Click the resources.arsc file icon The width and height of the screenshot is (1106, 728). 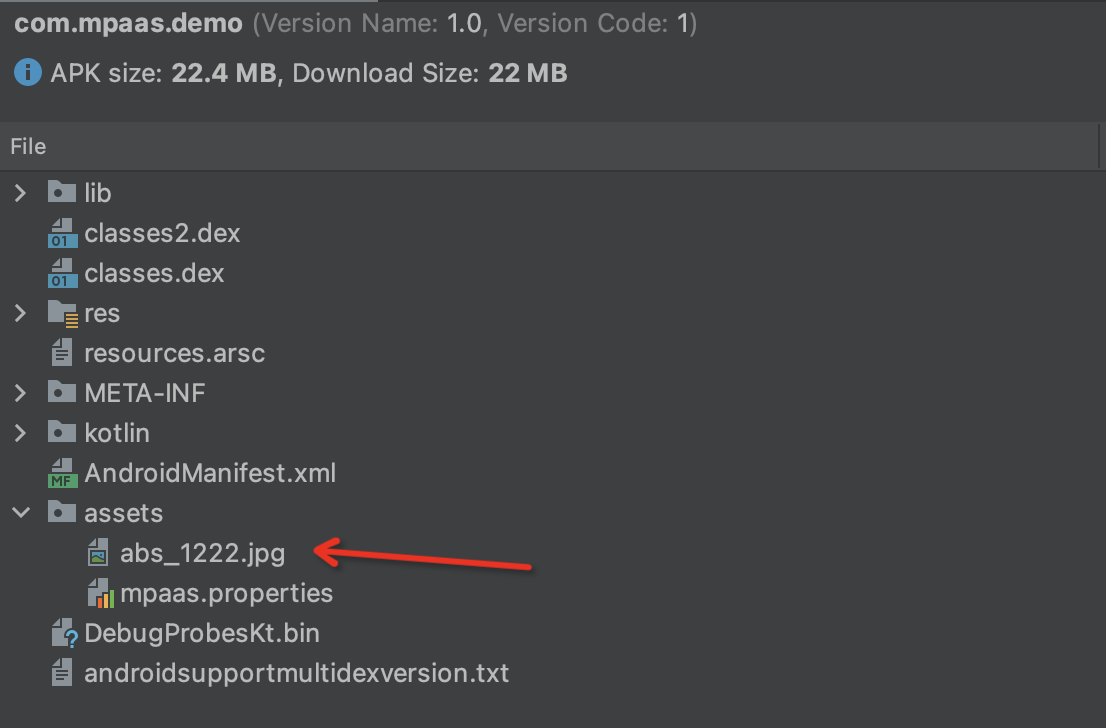63,353
